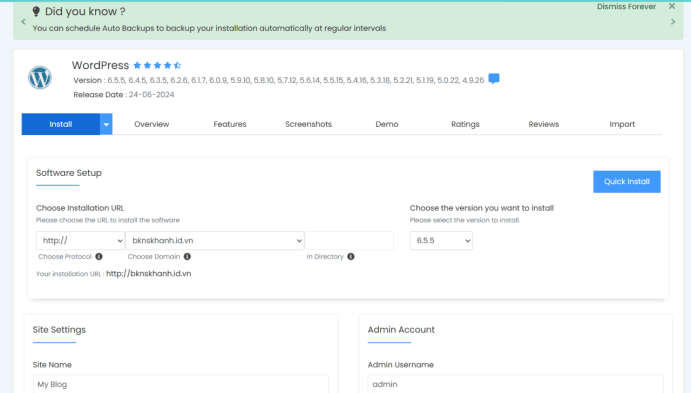Click the lightbulb icon beside Did you know

pyautogui.click(x=36, y=11)
